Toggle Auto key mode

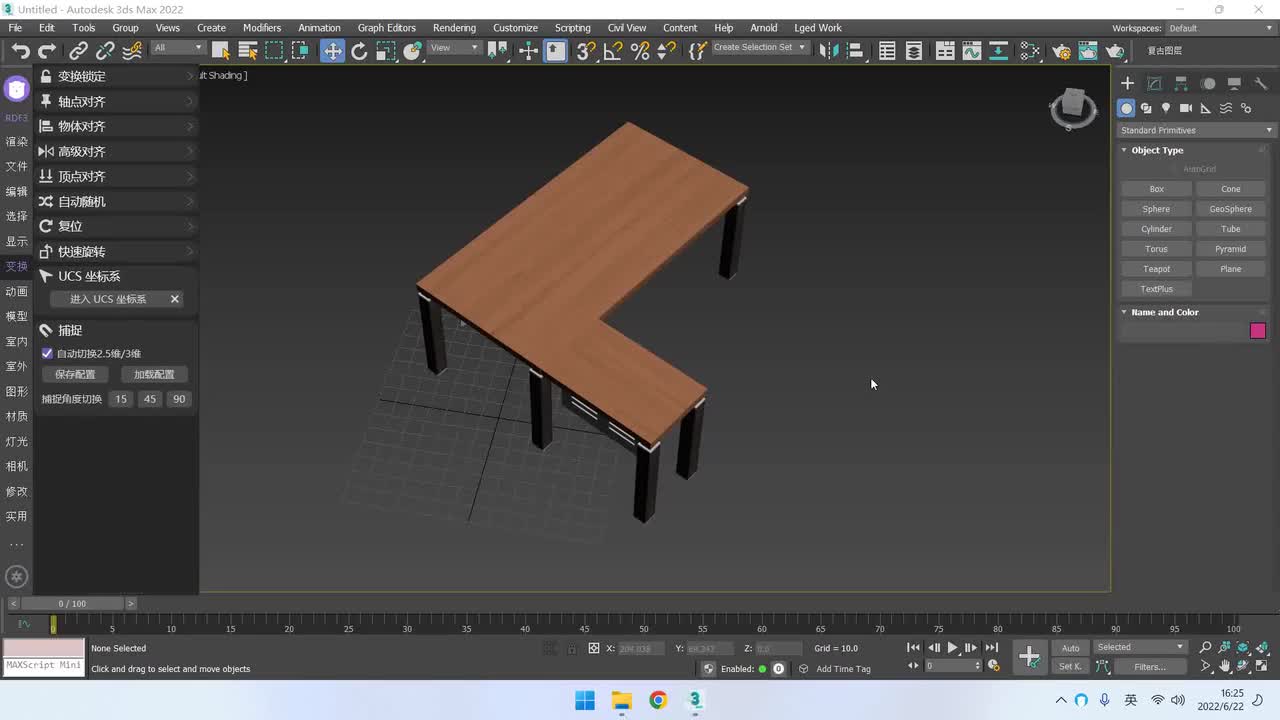[x=1070, y=648]
